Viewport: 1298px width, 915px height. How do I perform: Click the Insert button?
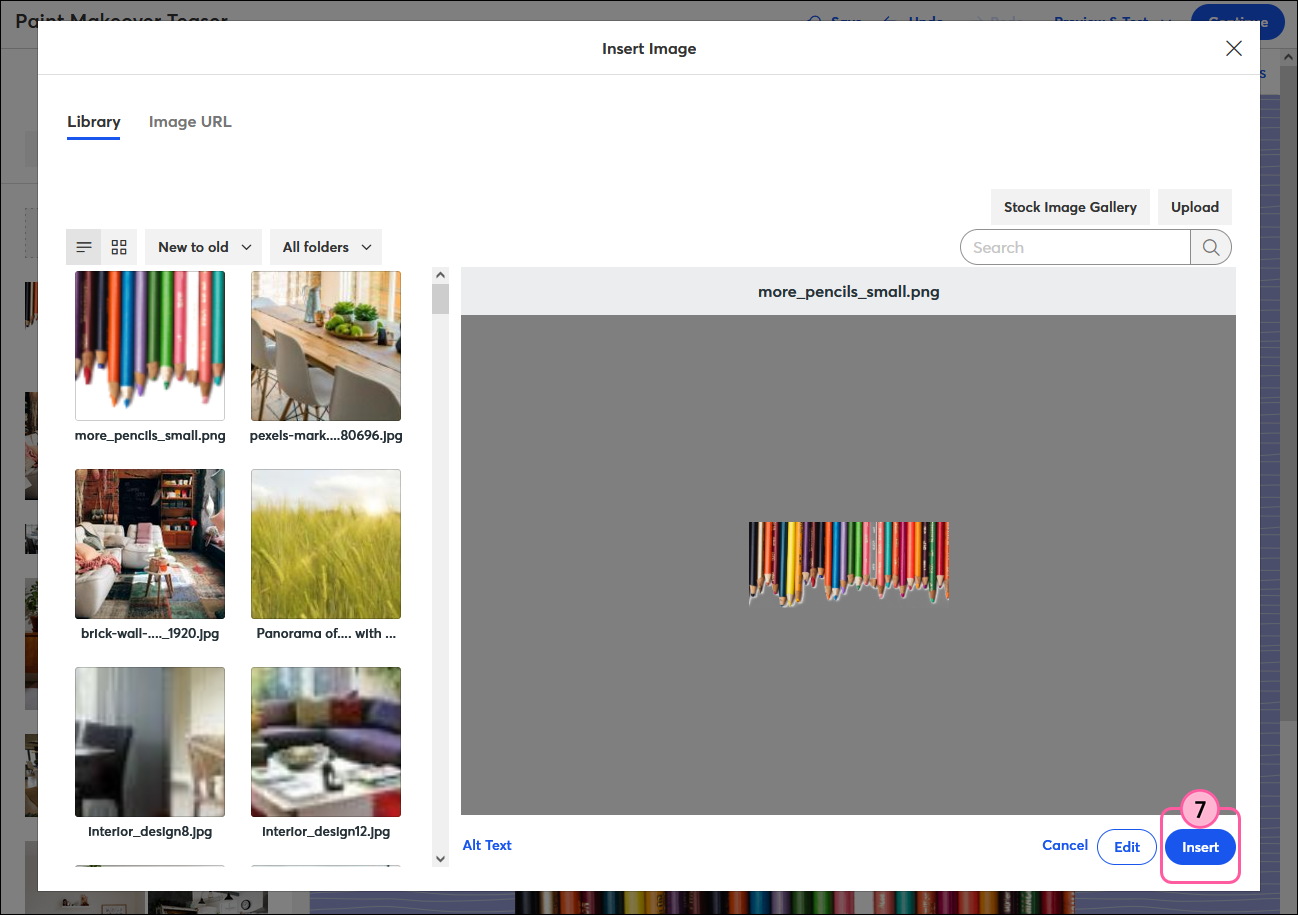(1200, 847)
